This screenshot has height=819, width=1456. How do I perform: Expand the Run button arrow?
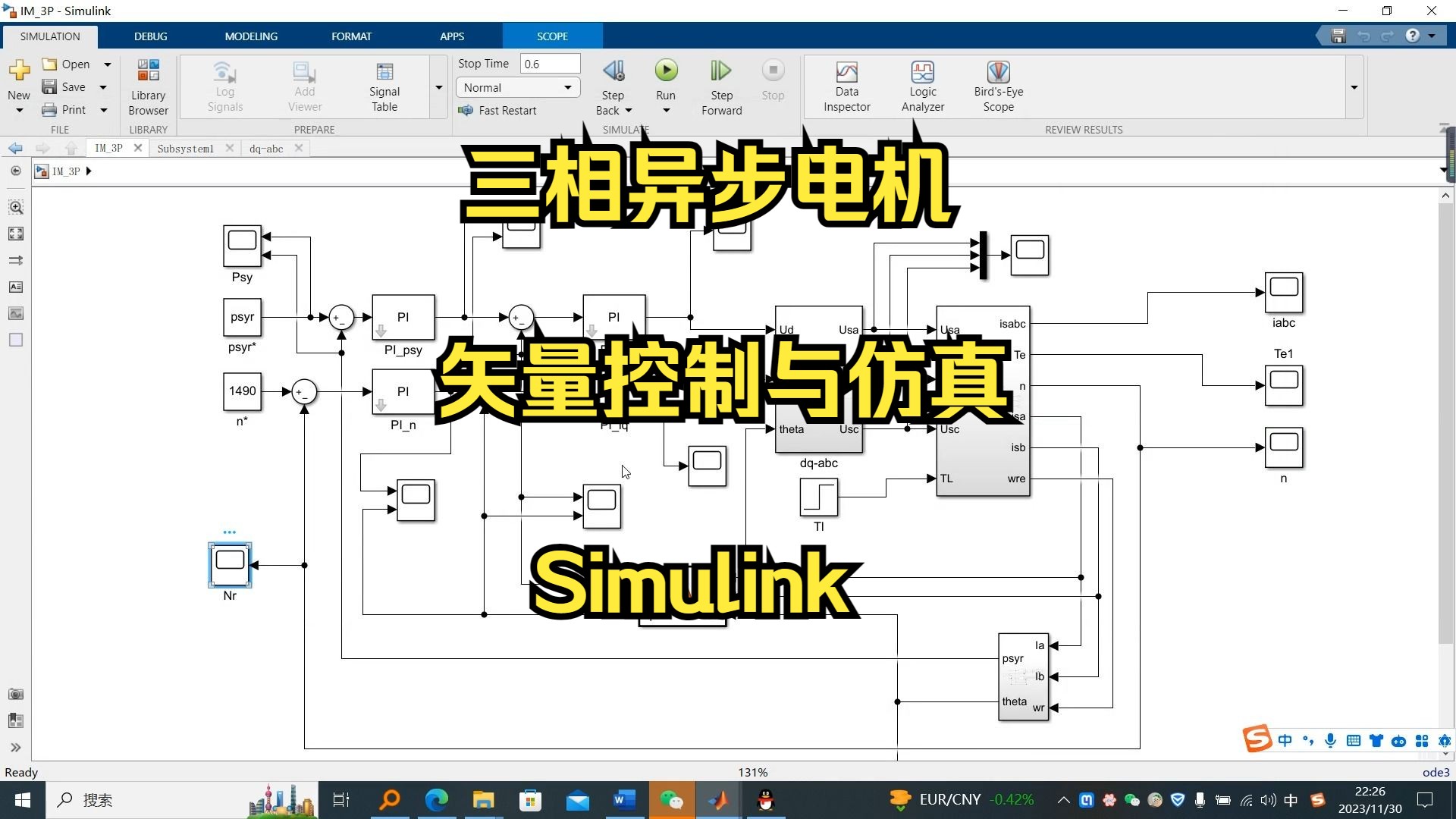click(x=665, y=109)
